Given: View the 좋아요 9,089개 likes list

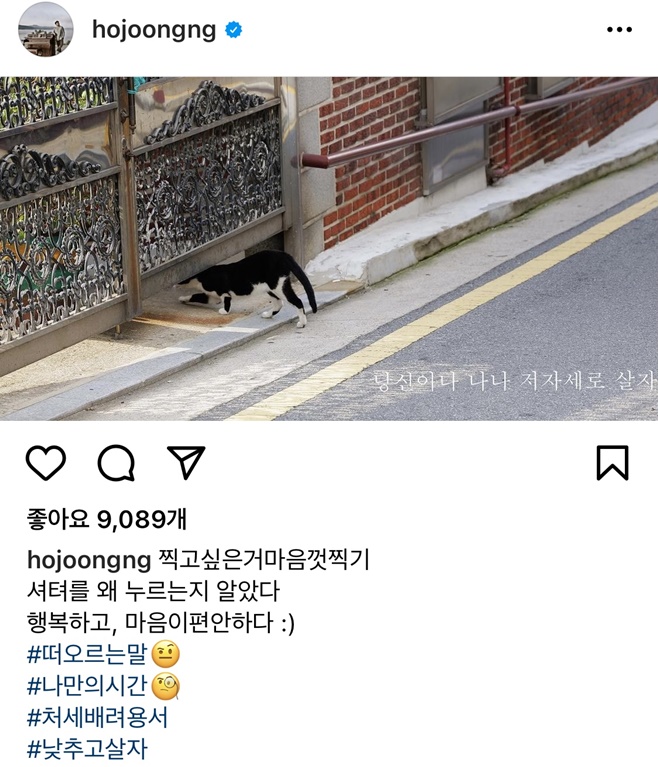Looking at the screenshot, I should click(107, 519).
